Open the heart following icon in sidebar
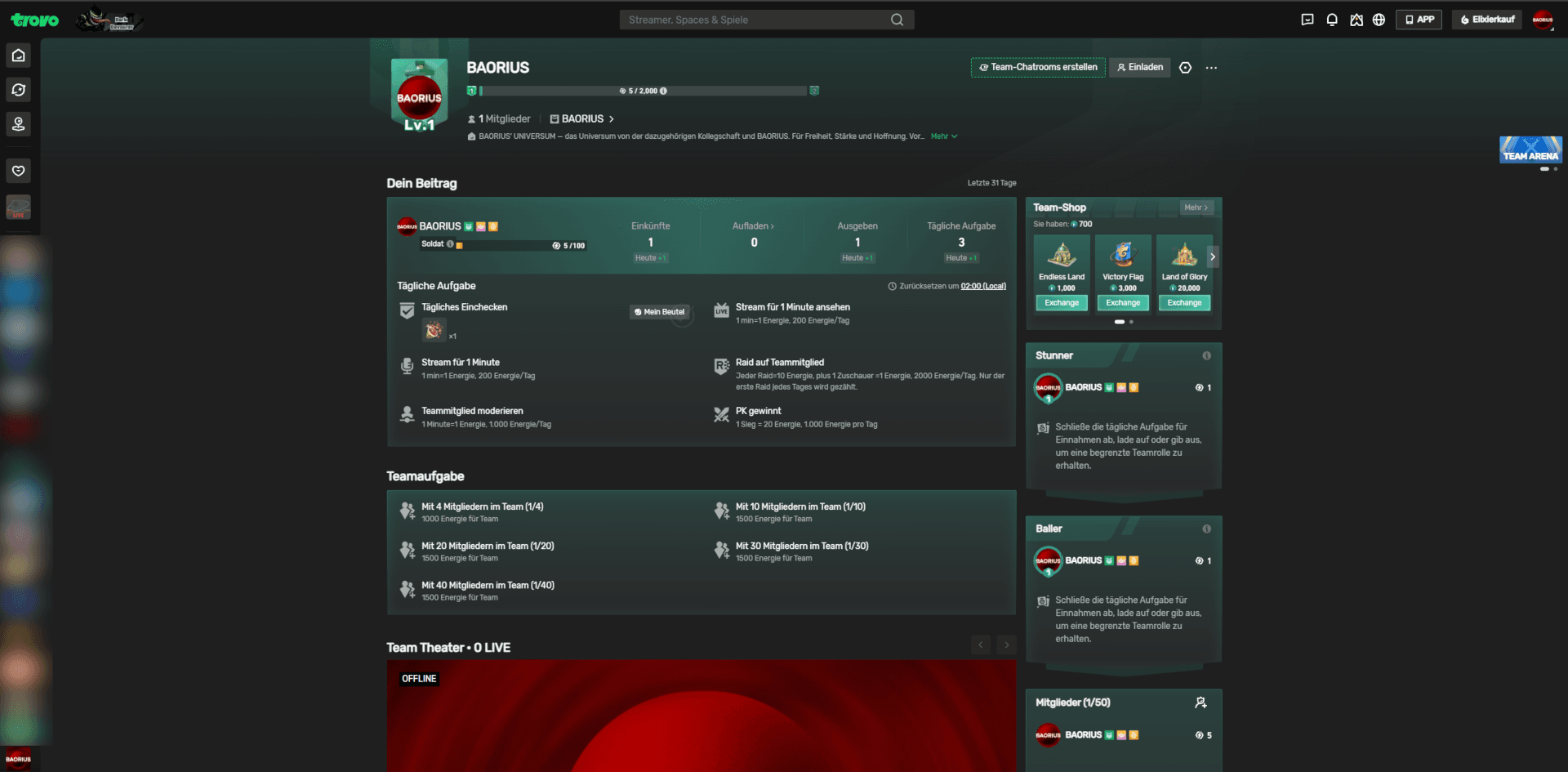Image resolution: width=1568 pixels, height=772 pixels. coord(19,171)
